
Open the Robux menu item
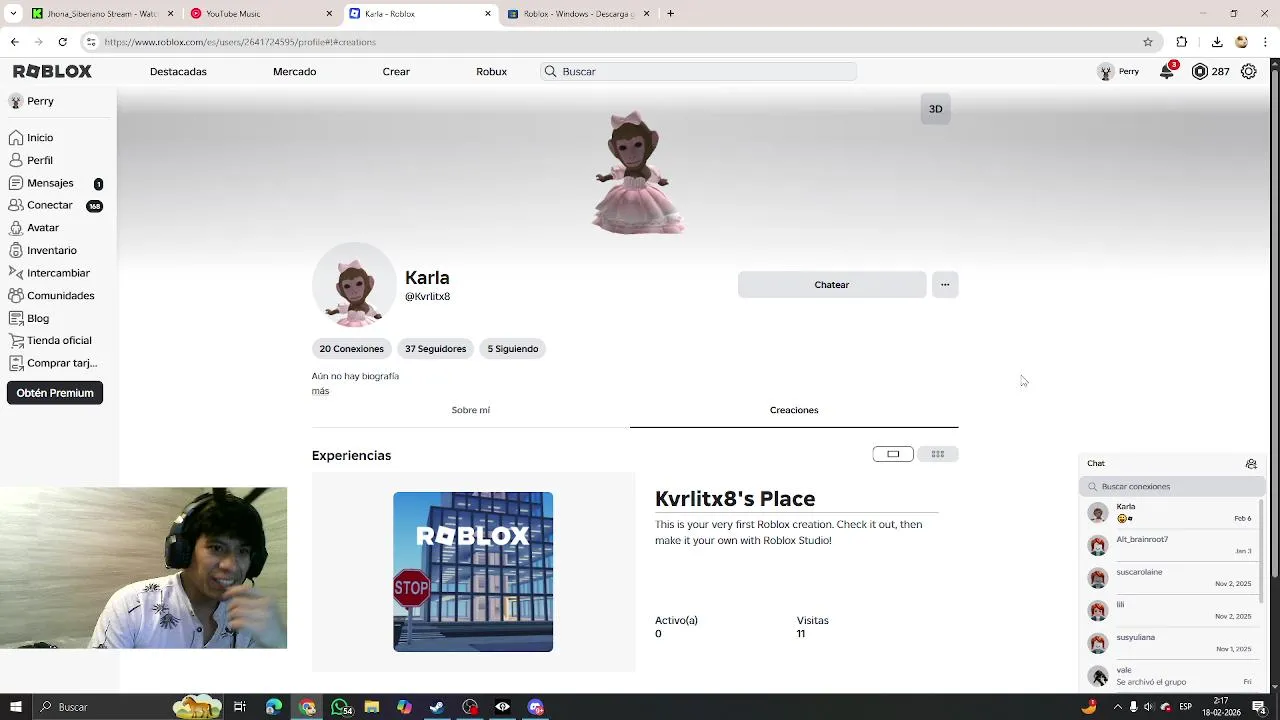pyautogui.click(x=491, y=72)
